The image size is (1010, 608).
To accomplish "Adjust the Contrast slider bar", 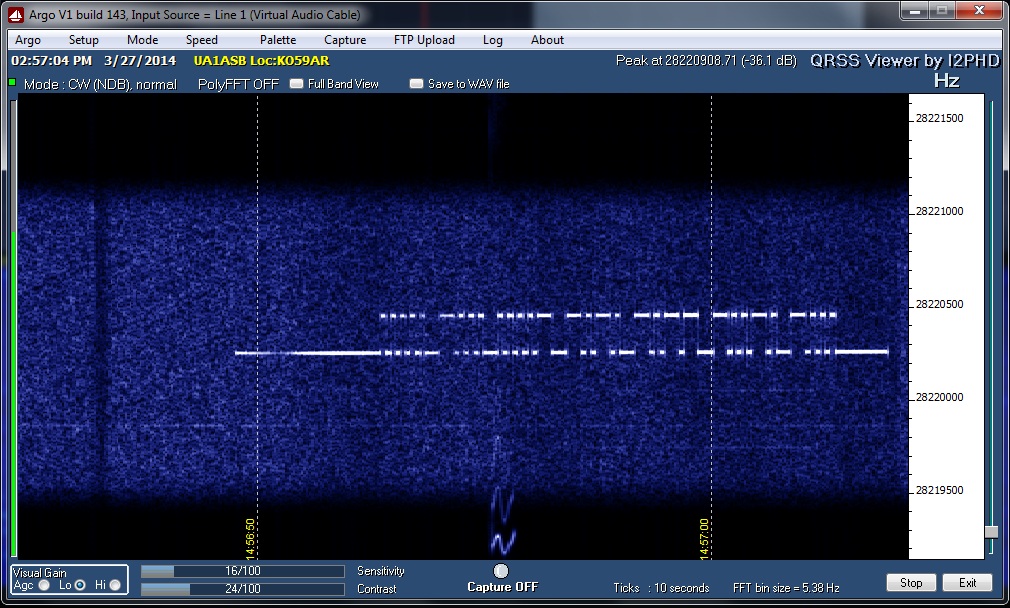I will coord(243,589).
